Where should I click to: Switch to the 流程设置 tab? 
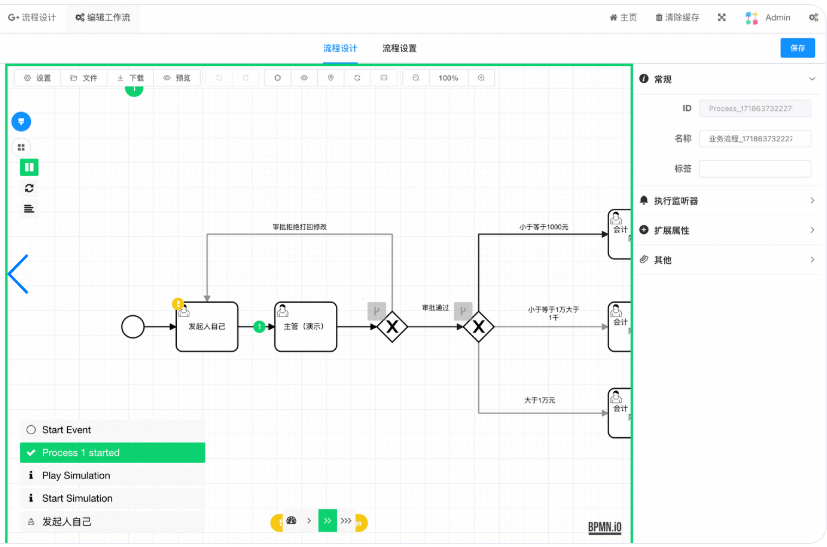click(x=399, y=48)
